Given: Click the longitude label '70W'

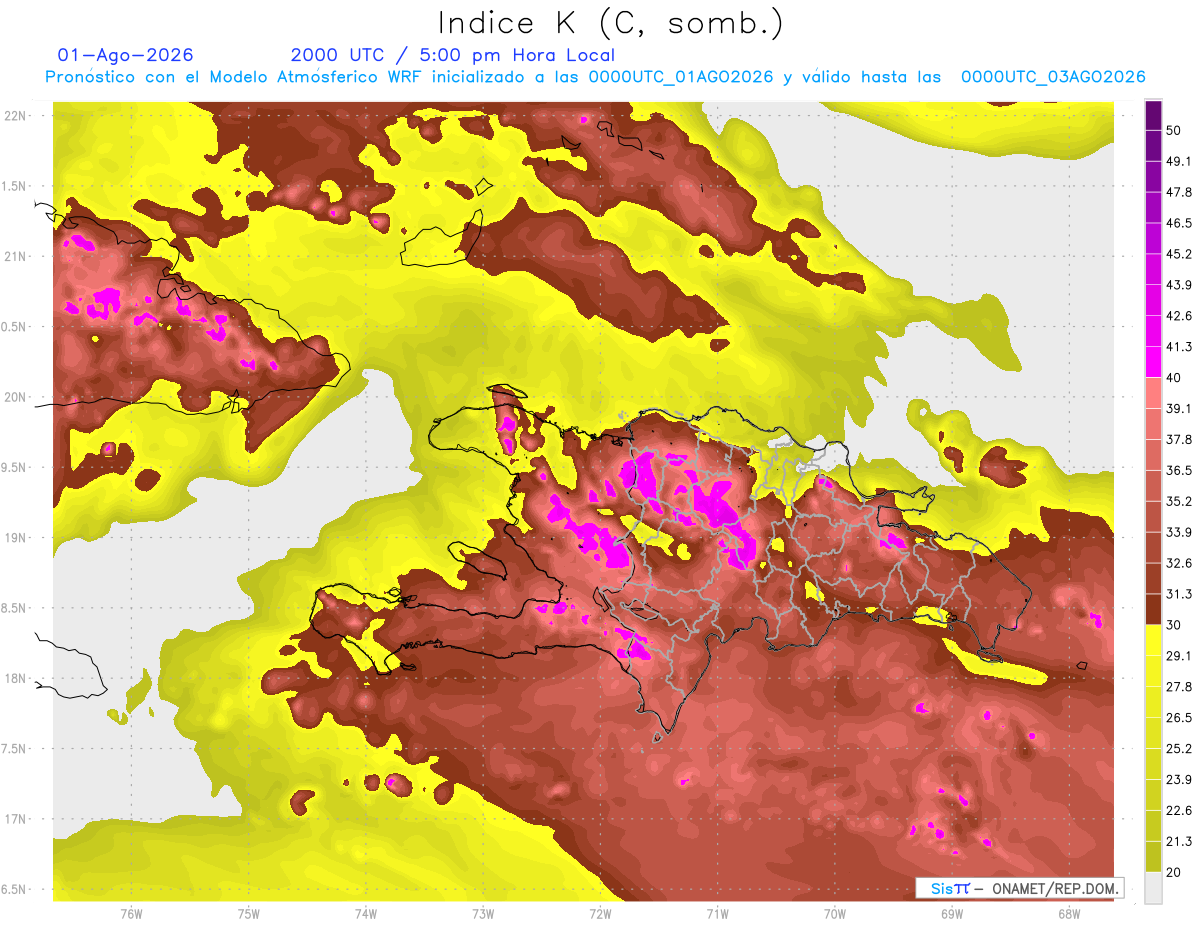Looking at the screenshot, I should coord(835,914).
